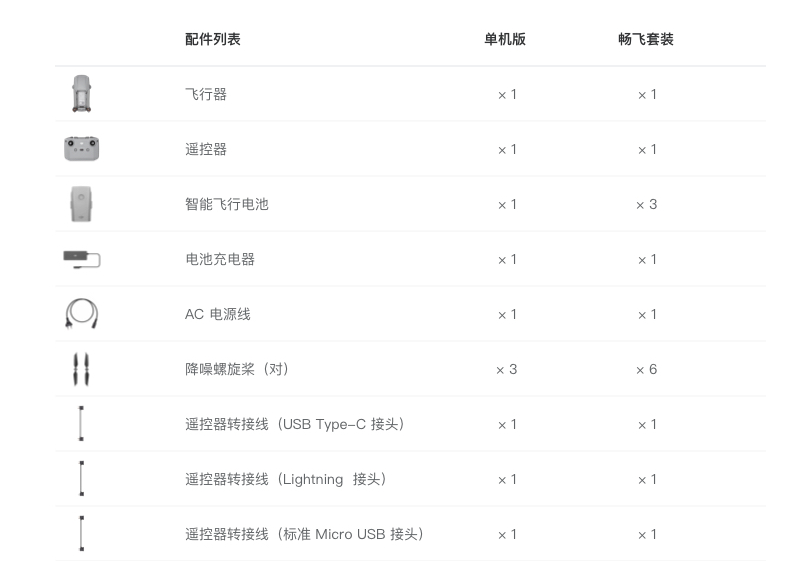Click the Micro USB cable icon
787x561 pixels.
81,534
